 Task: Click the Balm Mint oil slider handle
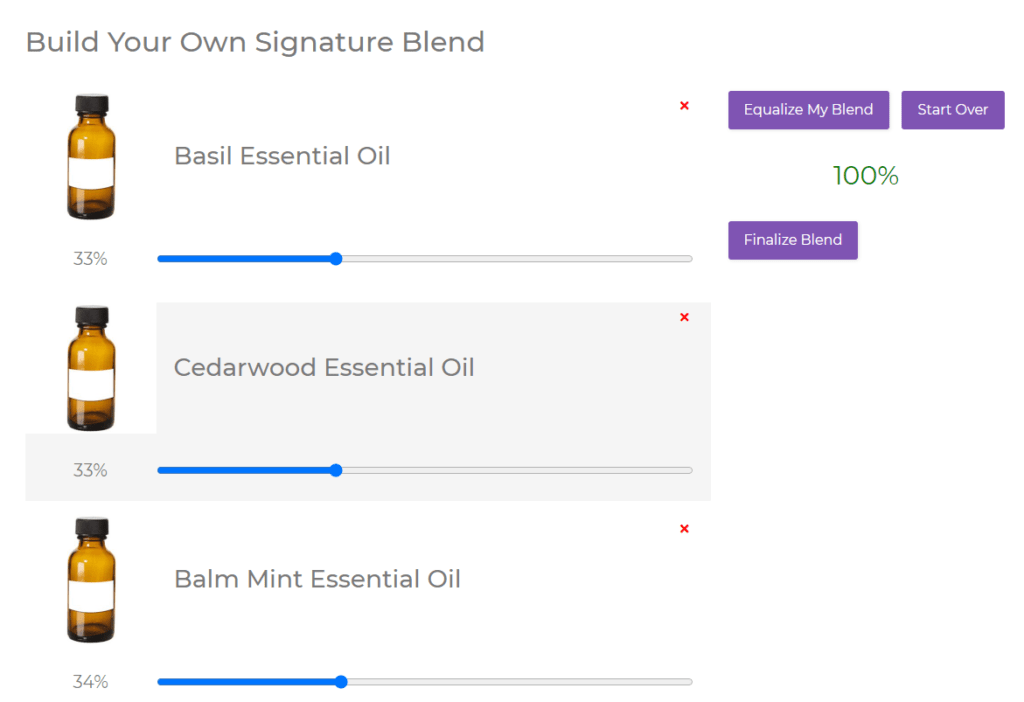pyautogui.click(x=341, y=682)
